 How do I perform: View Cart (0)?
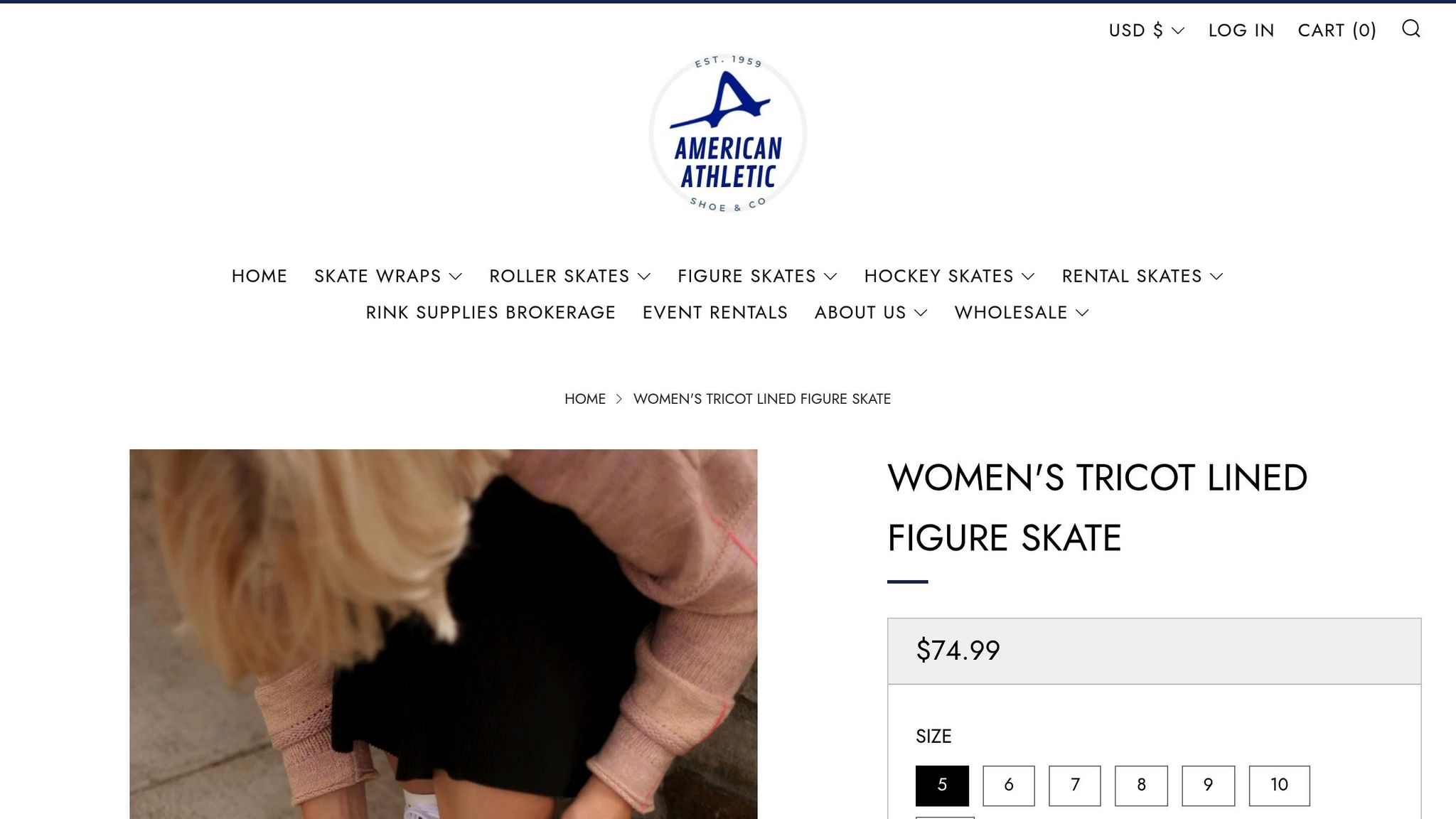[1337, 31]
